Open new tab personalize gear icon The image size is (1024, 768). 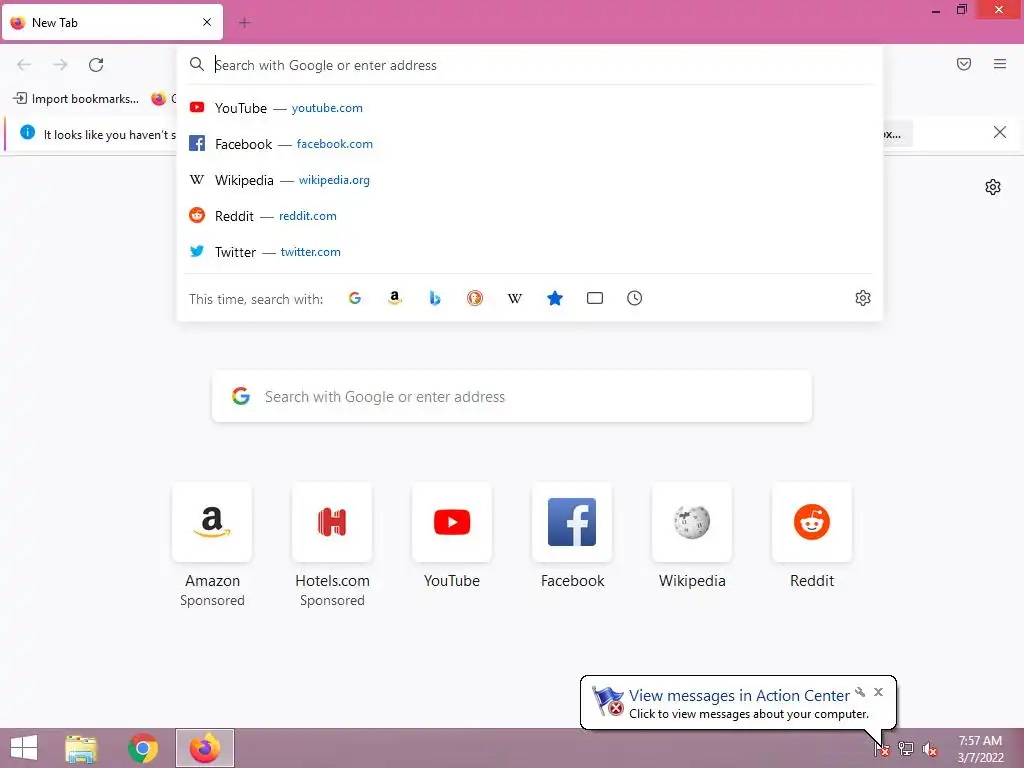993,187
